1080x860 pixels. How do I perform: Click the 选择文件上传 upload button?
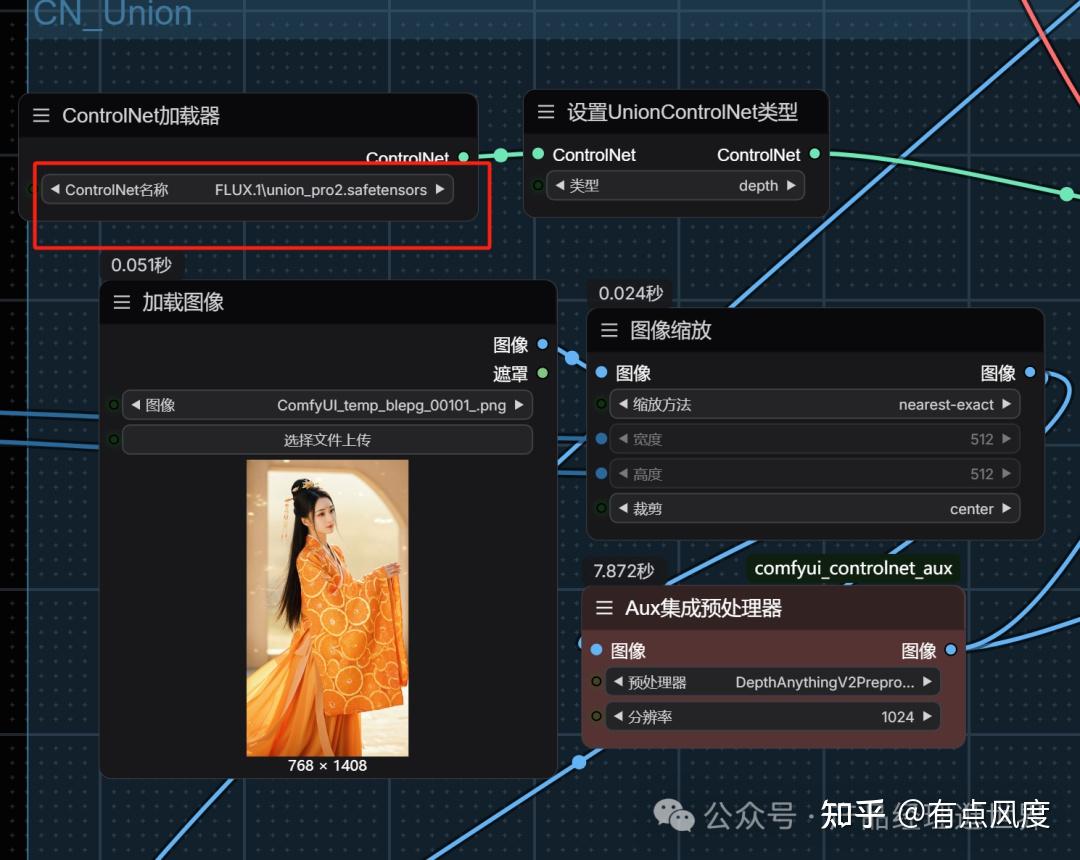(x=326, y=439)
